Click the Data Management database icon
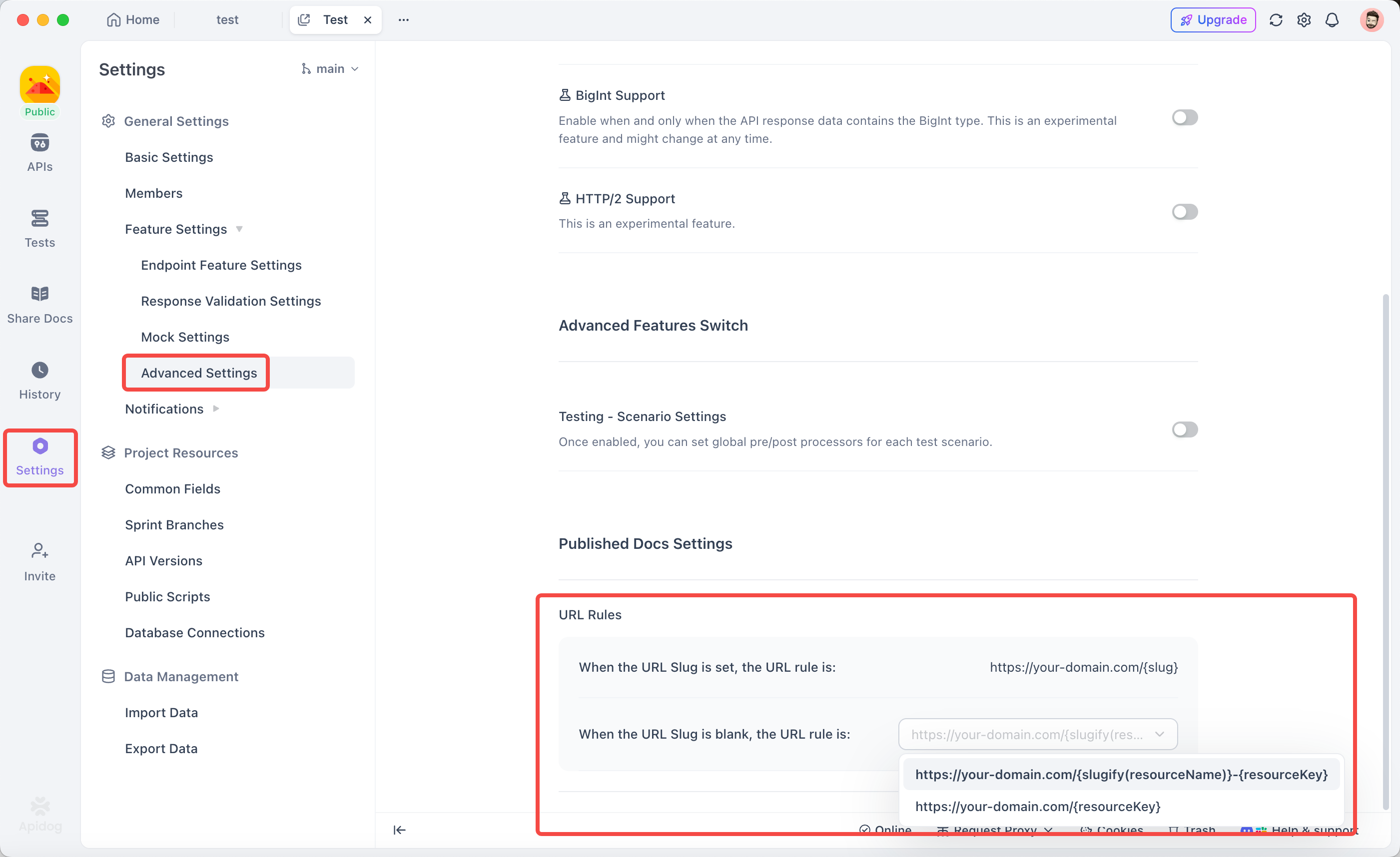Viewport: 1400px width, 857px height. click(x=108, y=676)
